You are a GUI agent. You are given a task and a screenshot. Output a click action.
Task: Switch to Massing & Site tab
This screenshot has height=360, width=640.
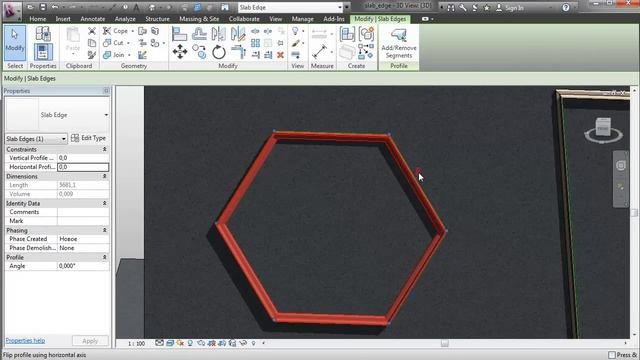tap(199, 19)
